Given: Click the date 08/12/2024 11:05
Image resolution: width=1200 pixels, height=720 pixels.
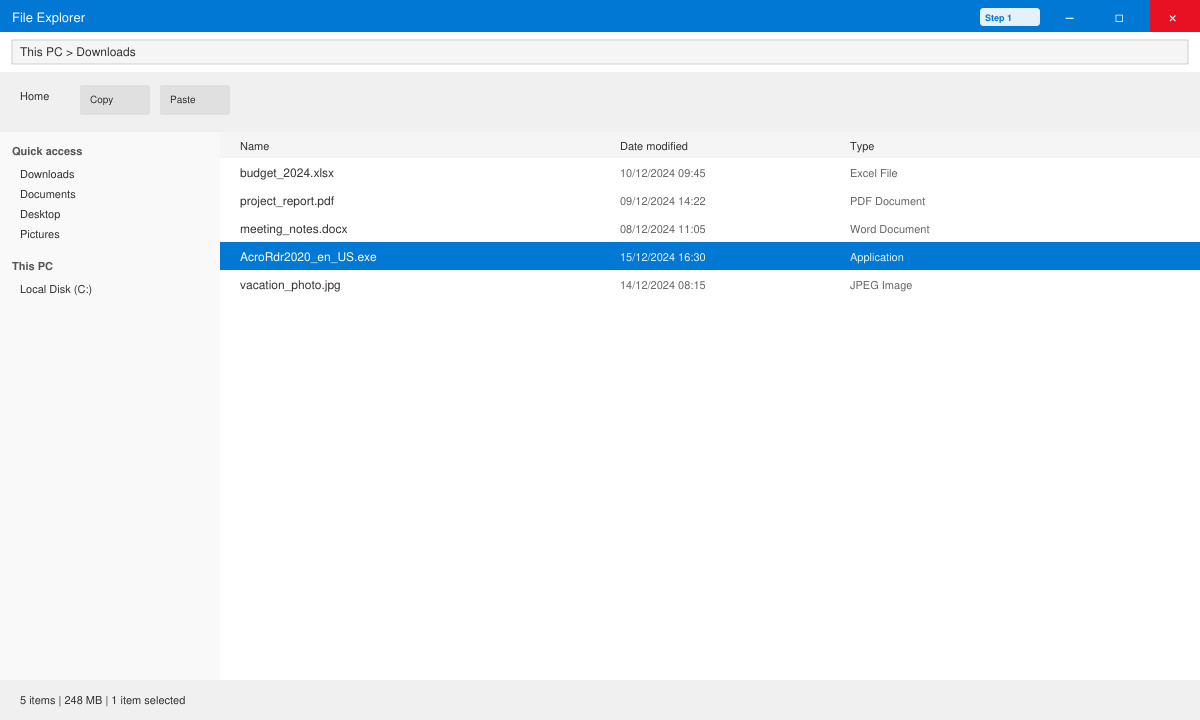Looking at the screenshot, I should [663, 229].
